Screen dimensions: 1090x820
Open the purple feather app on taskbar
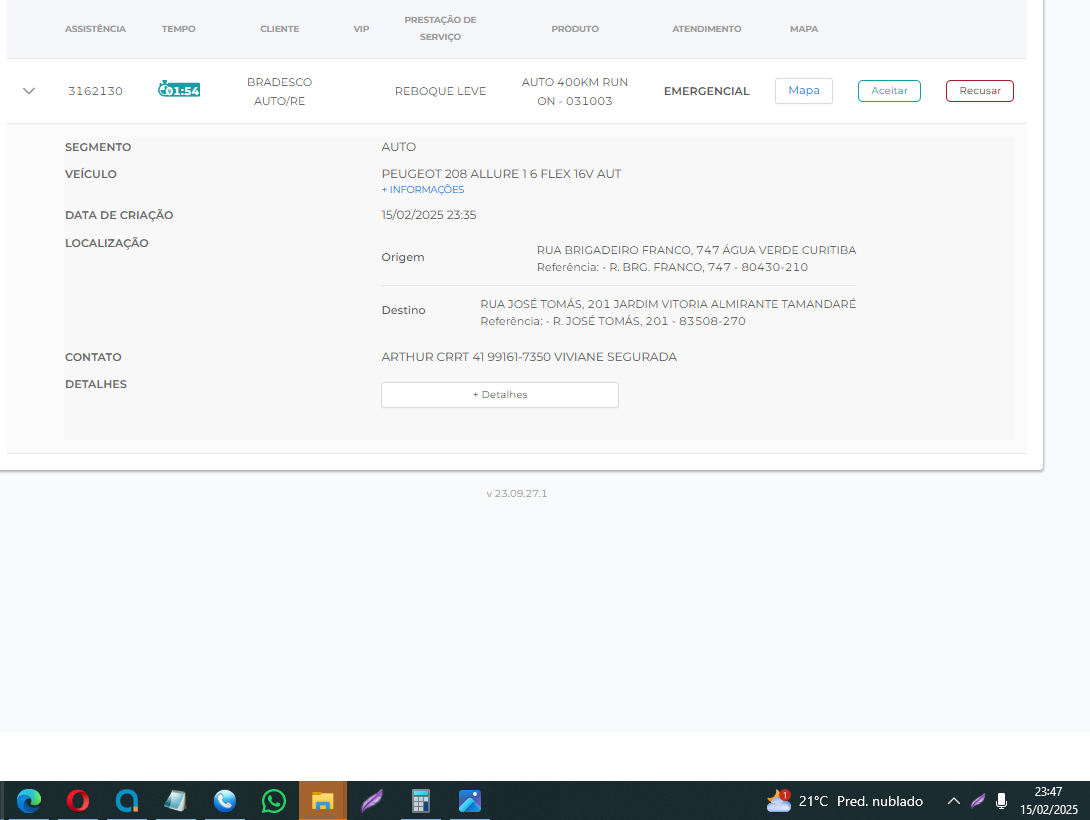pos(372,801)
